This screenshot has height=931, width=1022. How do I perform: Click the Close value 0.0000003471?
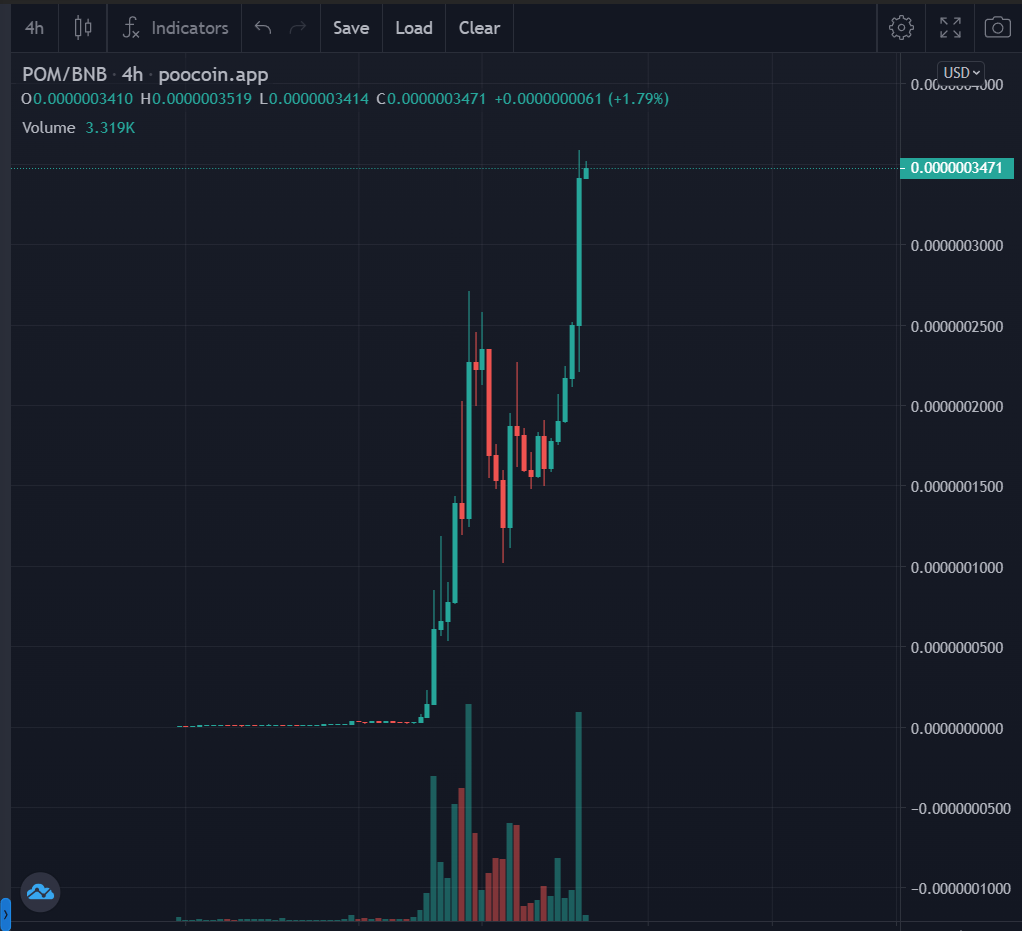pos(437,99)
